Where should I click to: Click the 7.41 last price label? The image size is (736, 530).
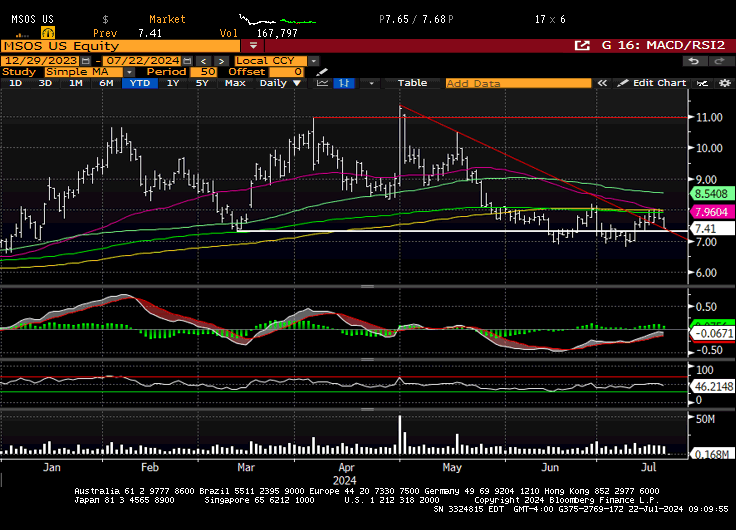tap(712, 229)
